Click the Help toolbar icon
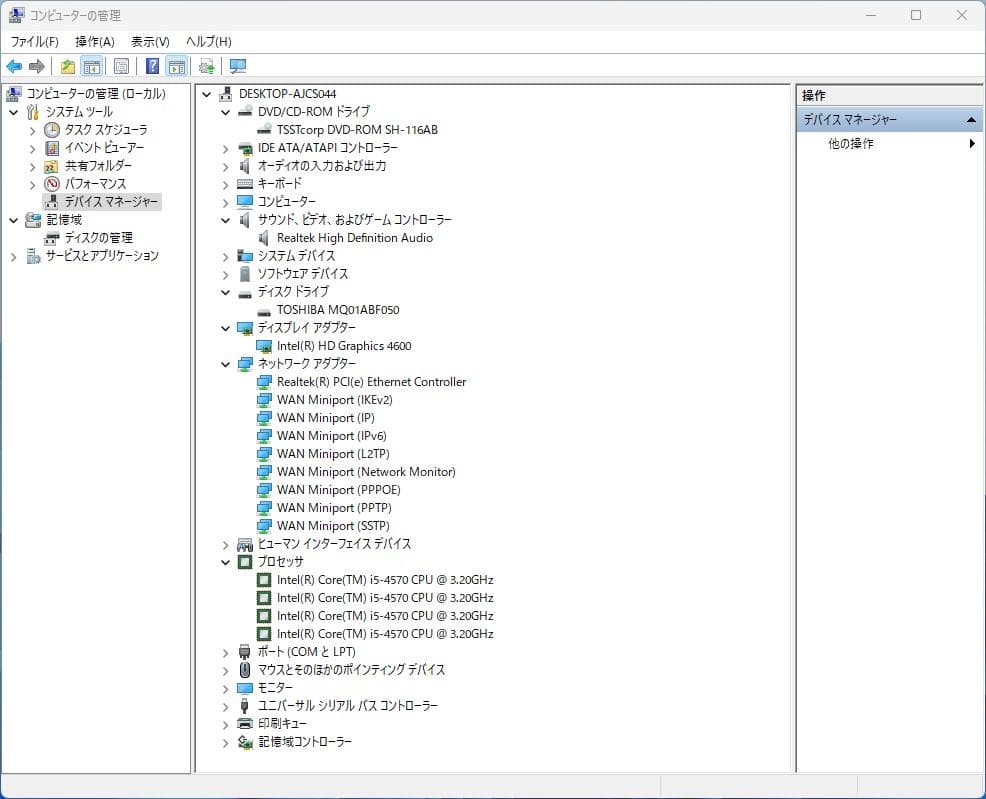This screenshot has height=799, width=986. [150, 66]
